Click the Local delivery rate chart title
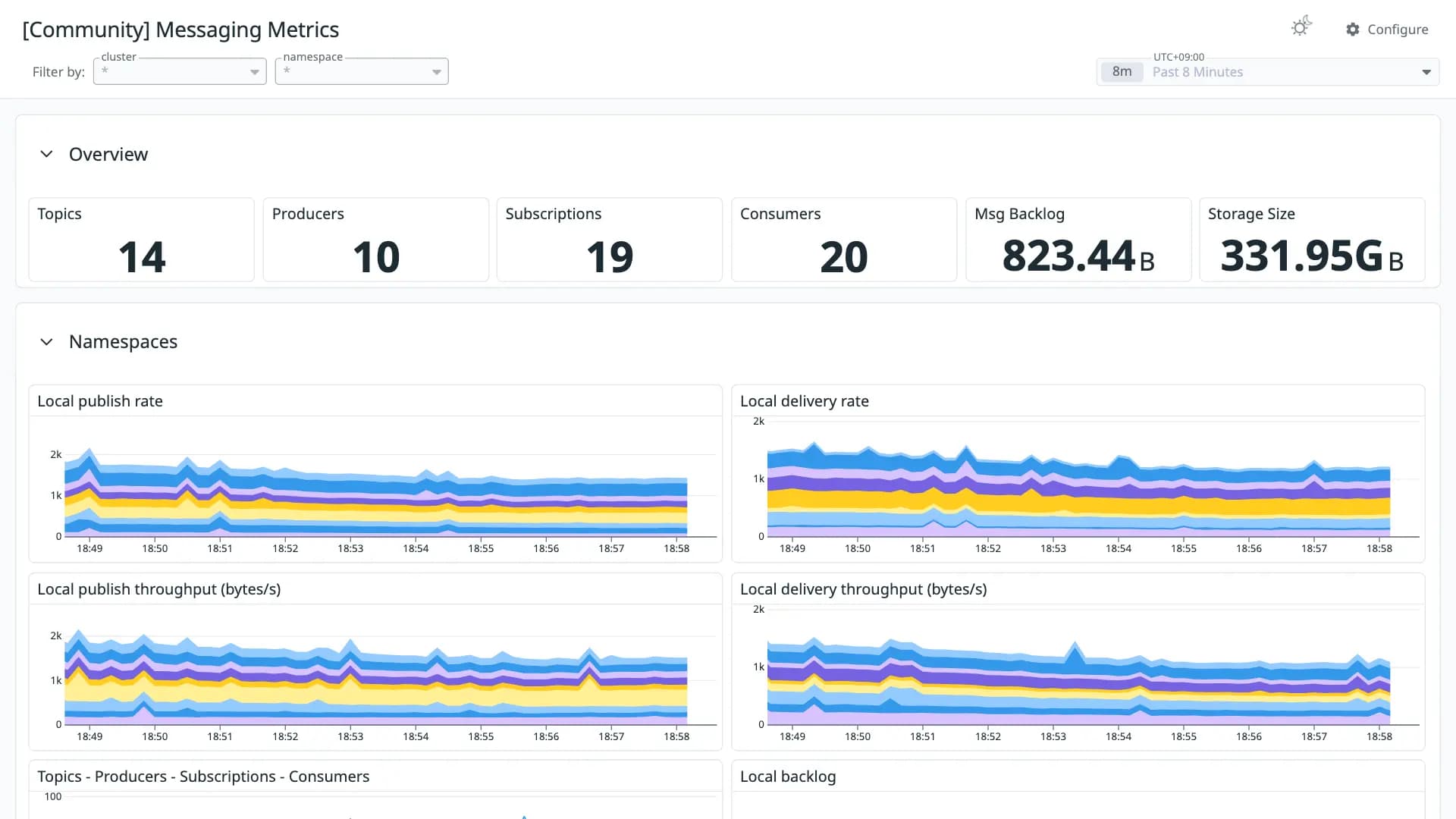 click(804, 401)
